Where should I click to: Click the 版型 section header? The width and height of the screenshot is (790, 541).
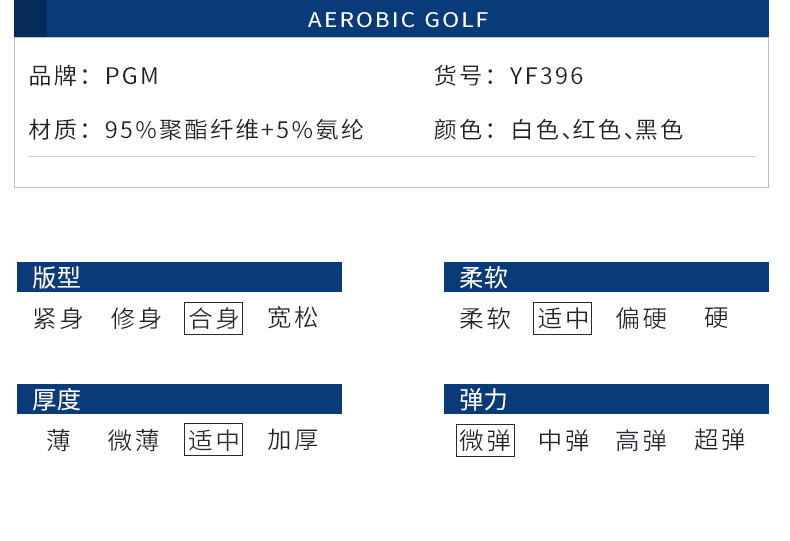(179, 277)
